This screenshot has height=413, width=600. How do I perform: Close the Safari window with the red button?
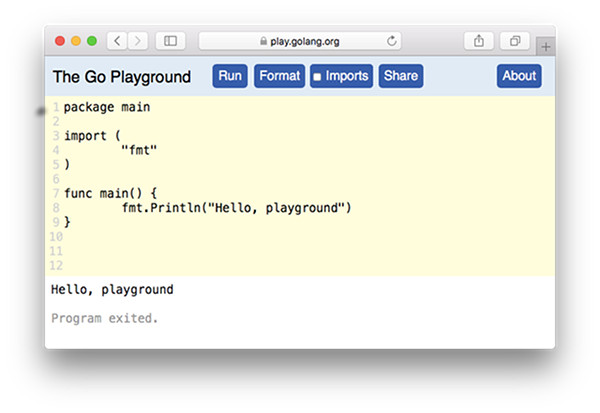60,41
